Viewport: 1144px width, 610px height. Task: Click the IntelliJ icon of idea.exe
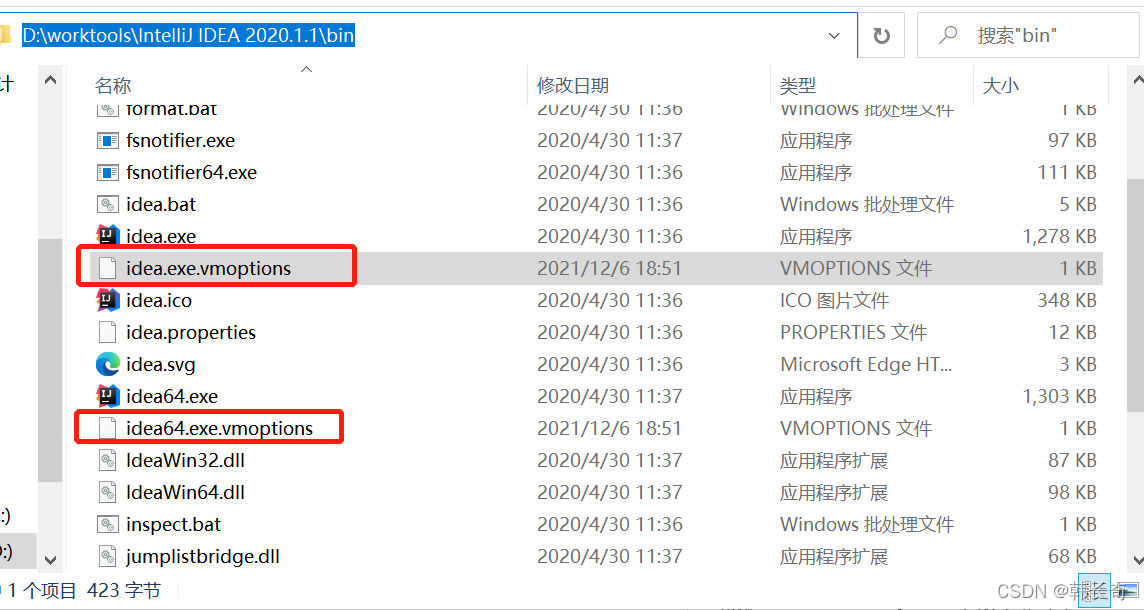[108, 236]
